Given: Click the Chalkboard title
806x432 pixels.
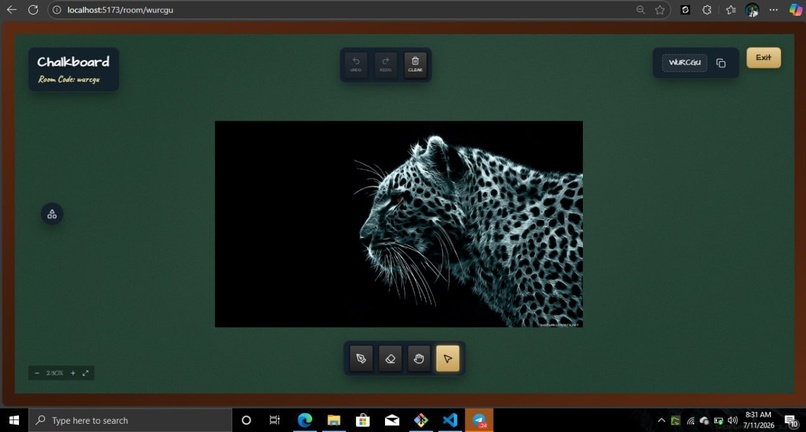Looking at the screenshot, I should (73, 62).
